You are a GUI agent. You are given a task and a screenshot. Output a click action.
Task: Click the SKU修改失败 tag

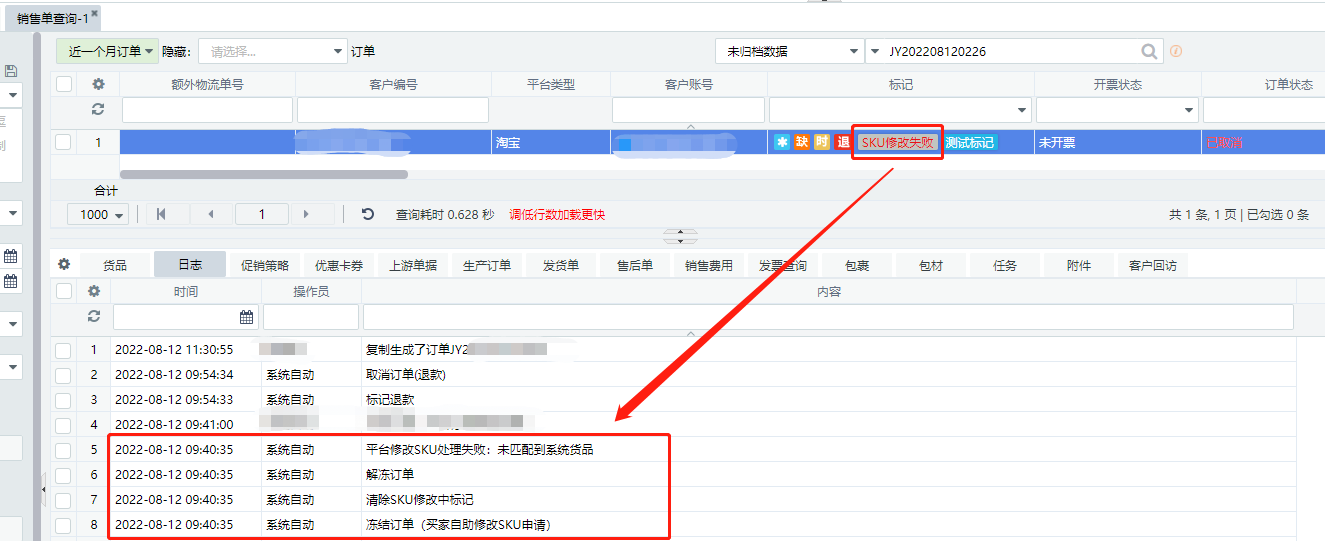coord(897,142)
